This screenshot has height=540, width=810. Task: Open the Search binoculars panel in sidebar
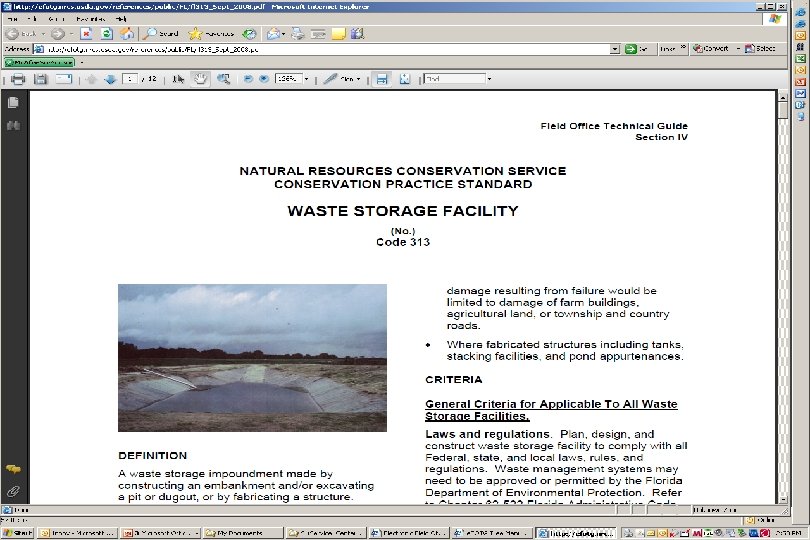[13, 126]
